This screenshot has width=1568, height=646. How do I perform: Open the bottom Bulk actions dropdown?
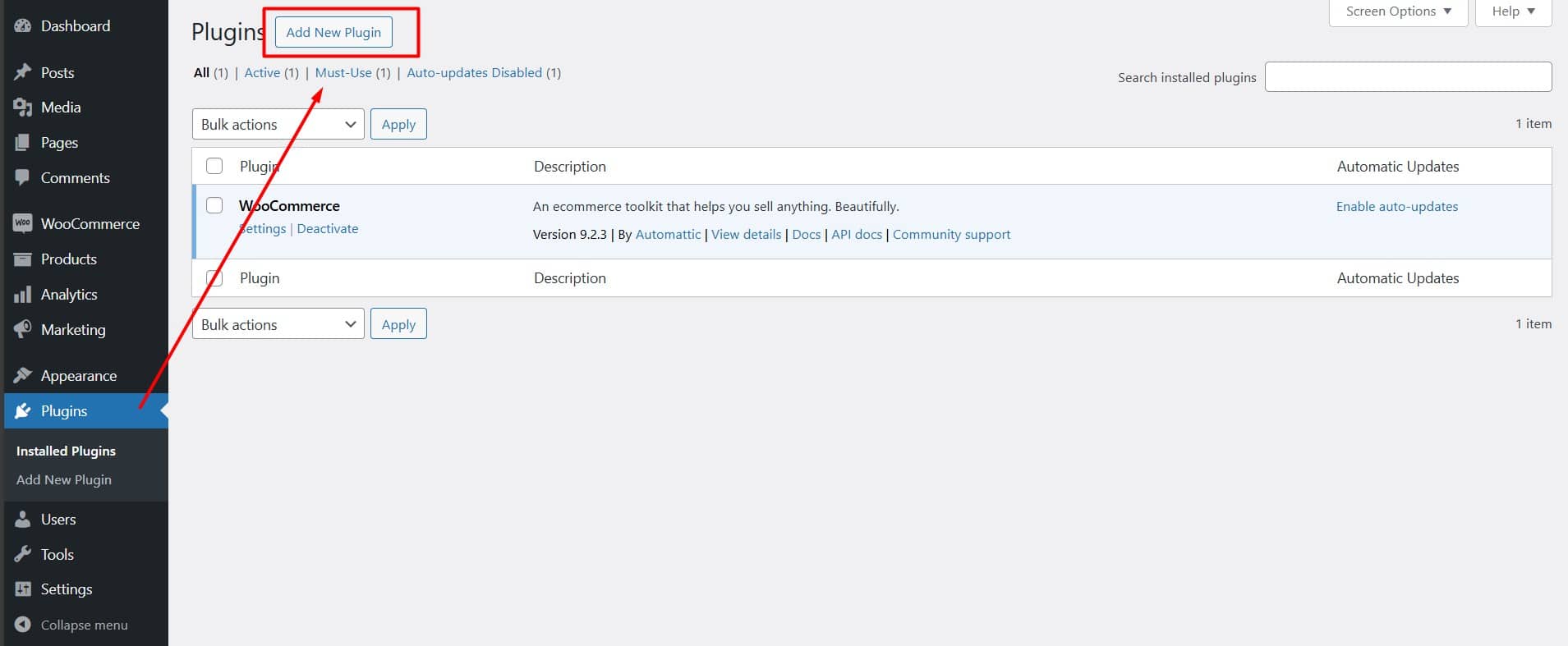(278, 324)
